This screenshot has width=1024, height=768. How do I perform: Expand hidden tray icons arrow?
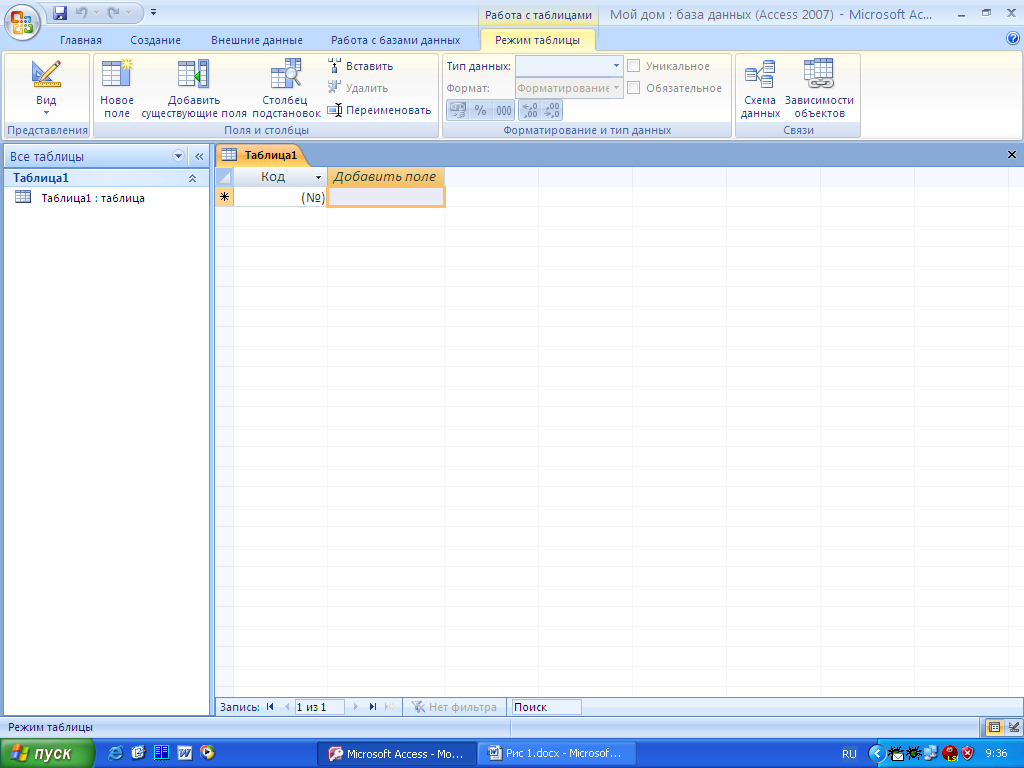[x=877, y=754]
